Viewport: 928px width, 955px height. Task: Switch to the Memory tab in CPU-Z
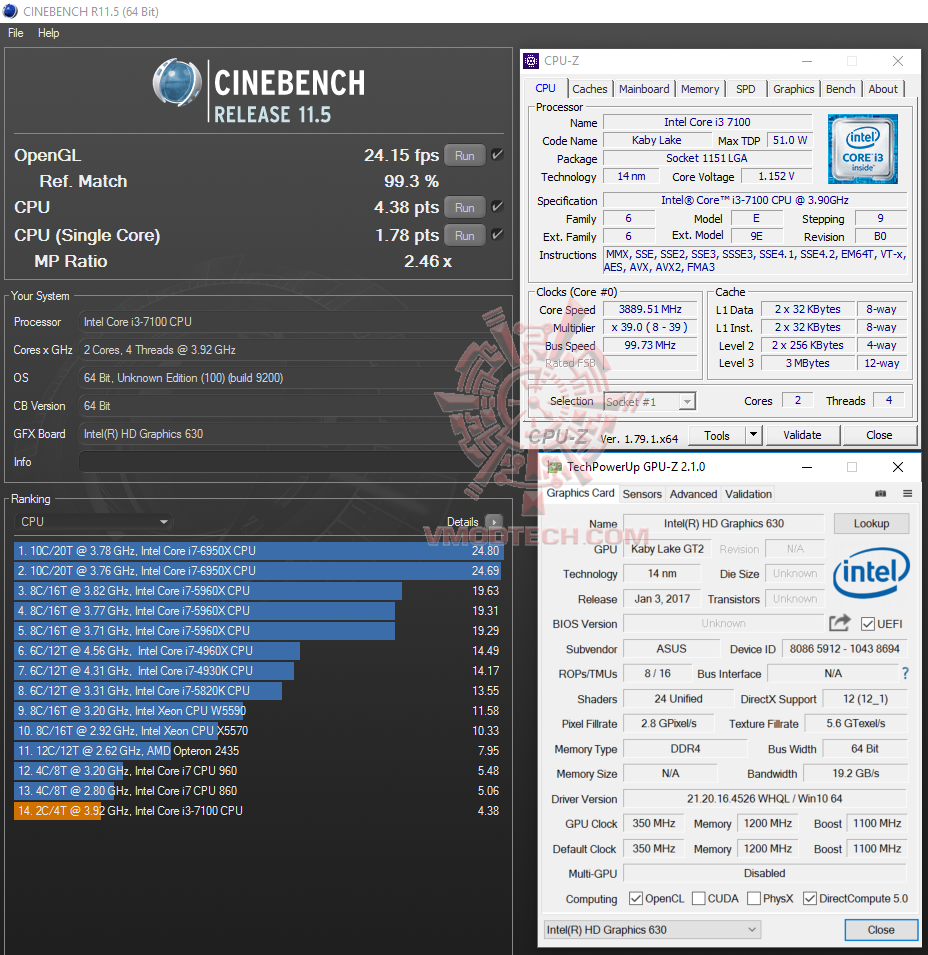tap(700, 89)
